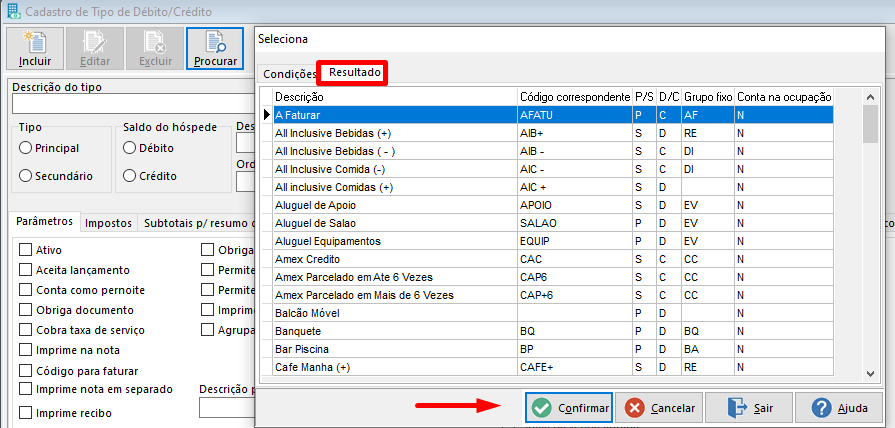Click the AFATU code cell
Image resolution: width=895 pixels, height=428 pixels.
click(575, 115)
